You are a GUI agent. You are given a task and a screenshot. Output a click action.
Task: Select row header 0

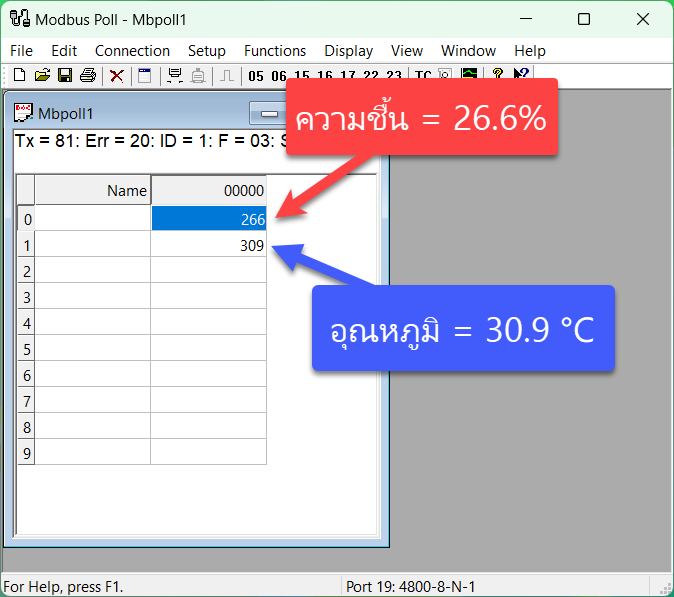tap(26, 219)
